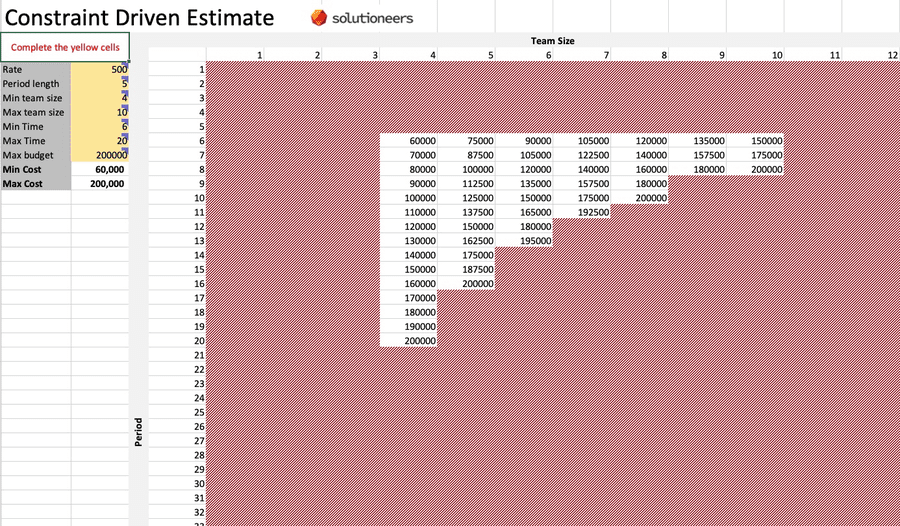The height and width of the screenshot is (526, 900).
Task: Click the vertical Period axis label
Action: (x=138, y=432)
